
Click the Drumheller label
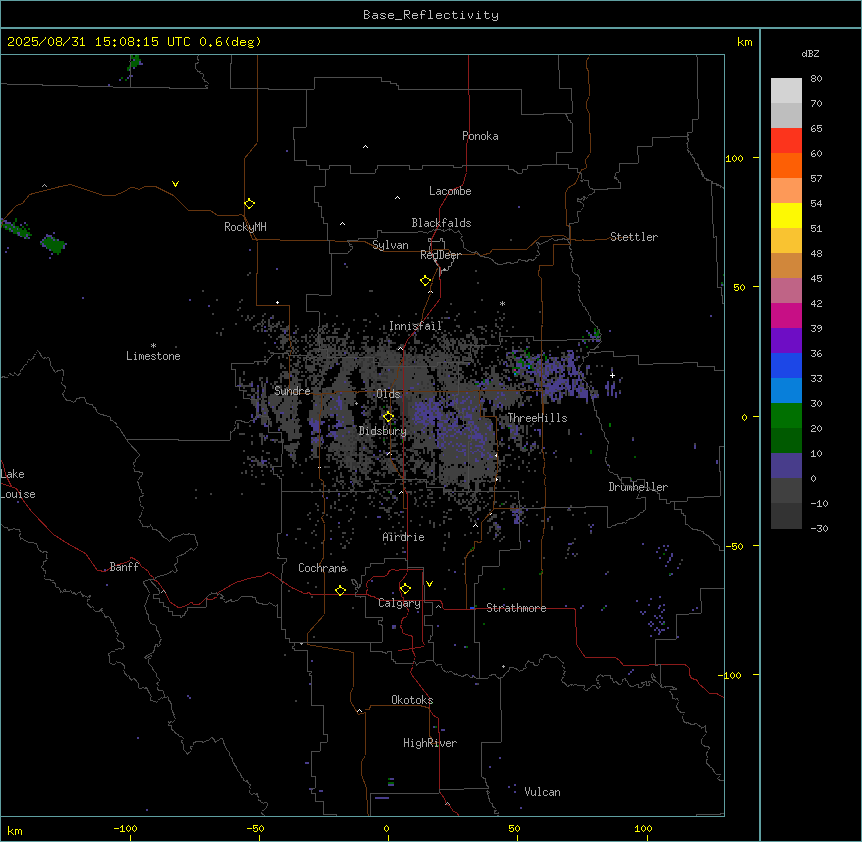click(x=638, y=487)
